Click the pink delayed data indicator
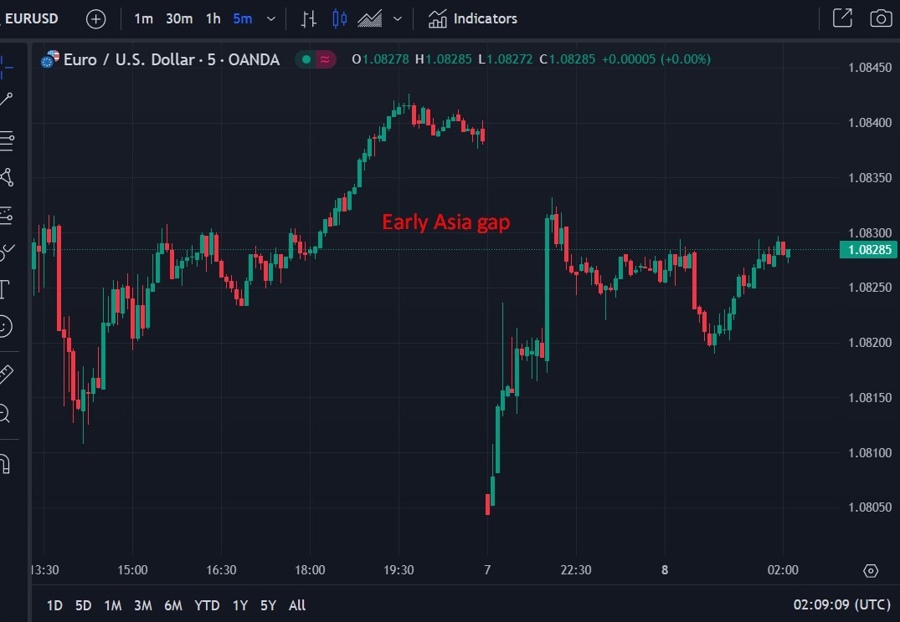The height and width of the screenshot is (622, 900). (x=325, y=59)
